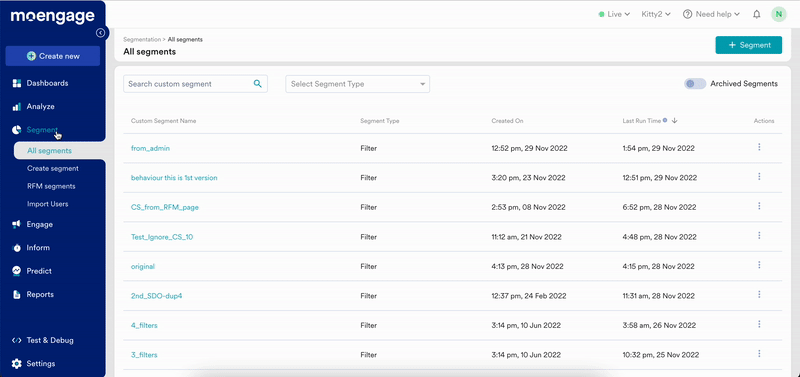Collapse the sidebar using the arrow icon
The width and height of the screenshot is (800, 377).
pos(101,33)
